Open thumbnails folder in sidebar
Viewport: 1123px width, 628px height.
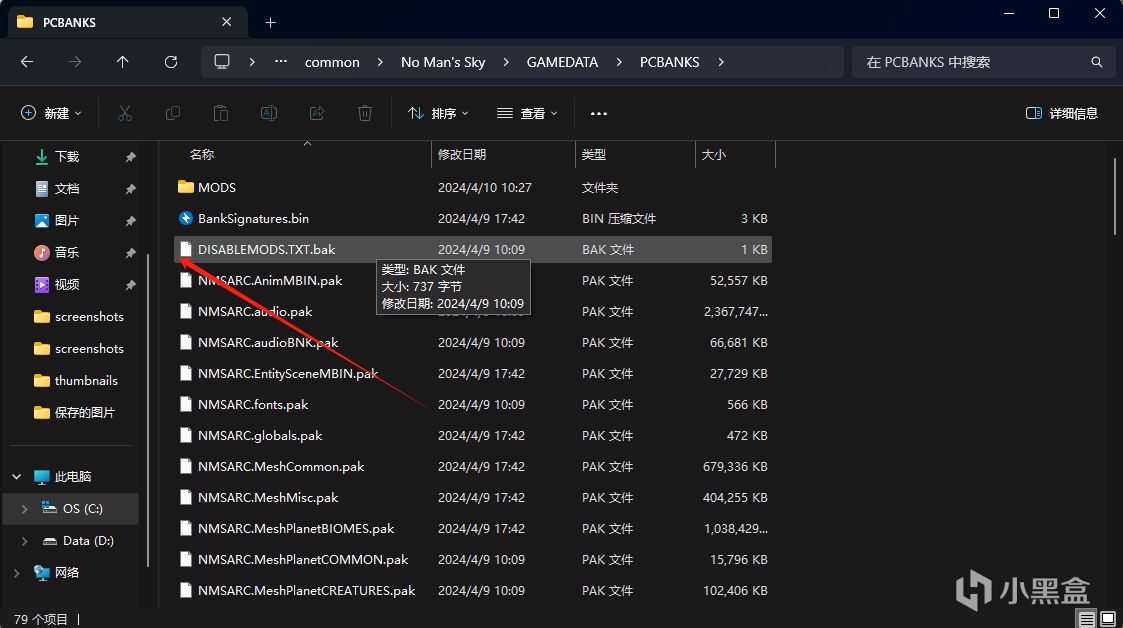pos(85,381)
